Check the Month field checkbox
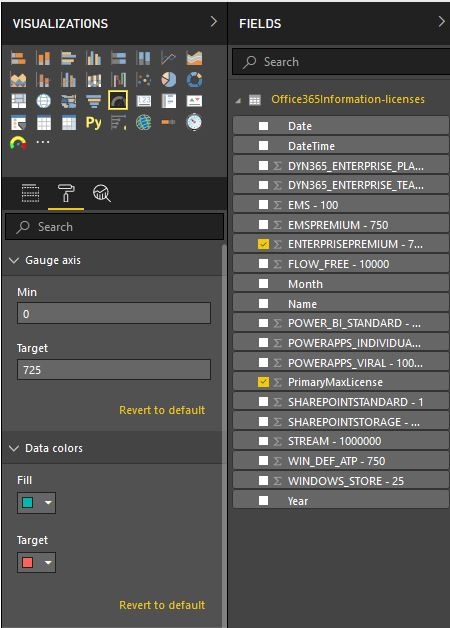This screenshot has height=628, width=450. pos(263,284)
